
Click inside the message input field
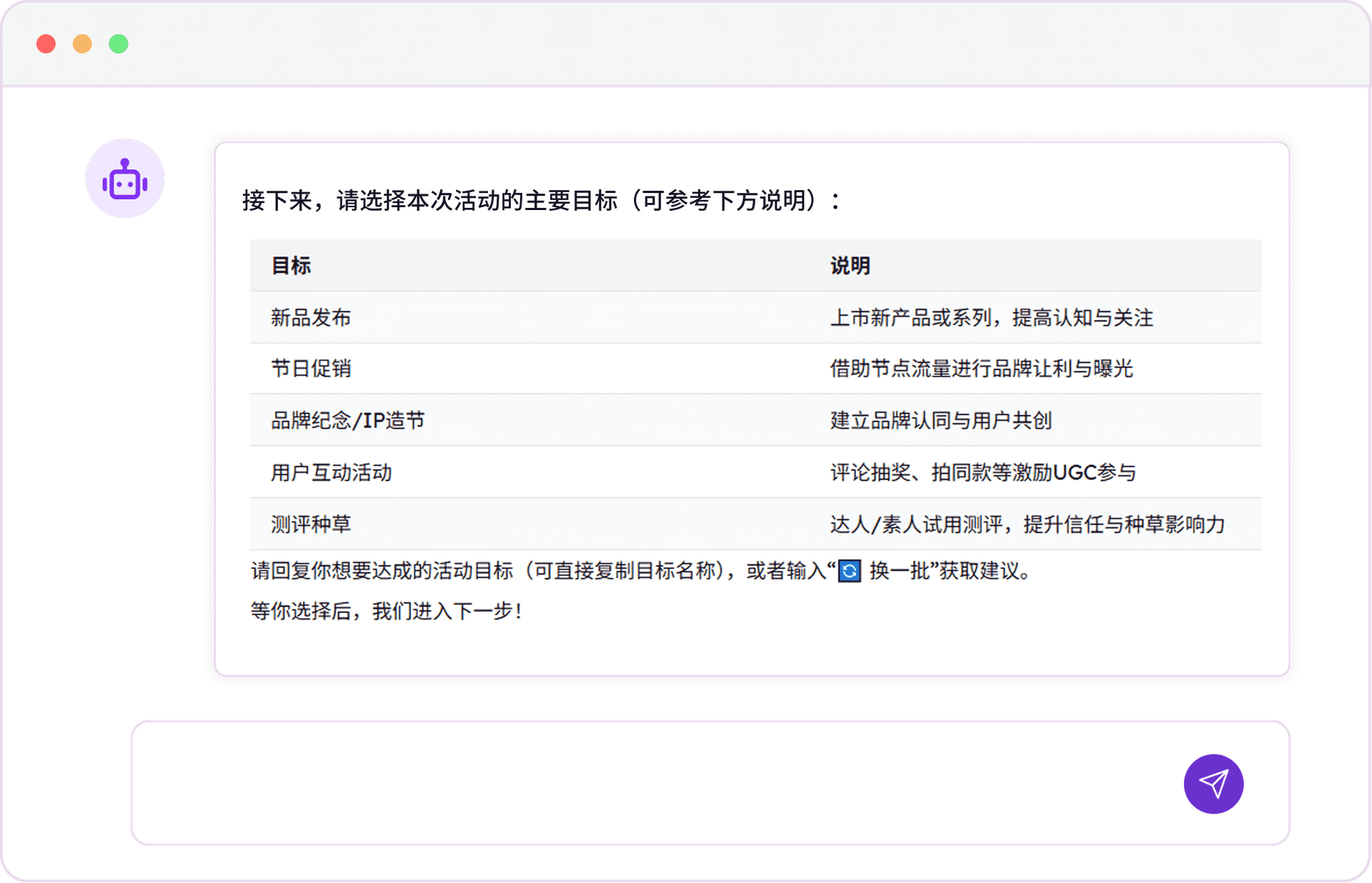(643, 784)
